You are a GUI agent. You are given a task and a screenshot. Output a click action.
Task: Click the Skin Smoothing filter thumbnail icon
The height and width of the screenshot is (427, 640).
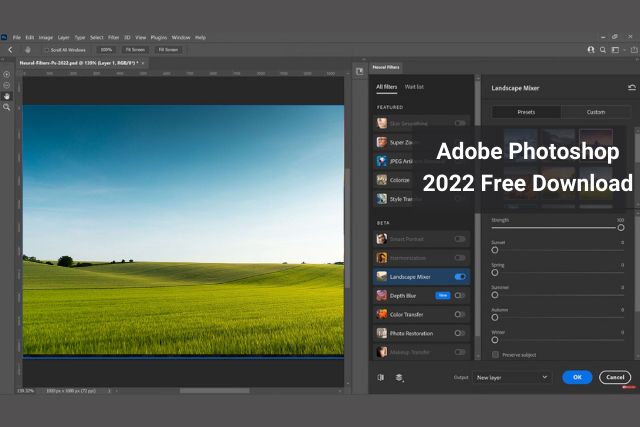pyautogui.click(x=382, y=123)
